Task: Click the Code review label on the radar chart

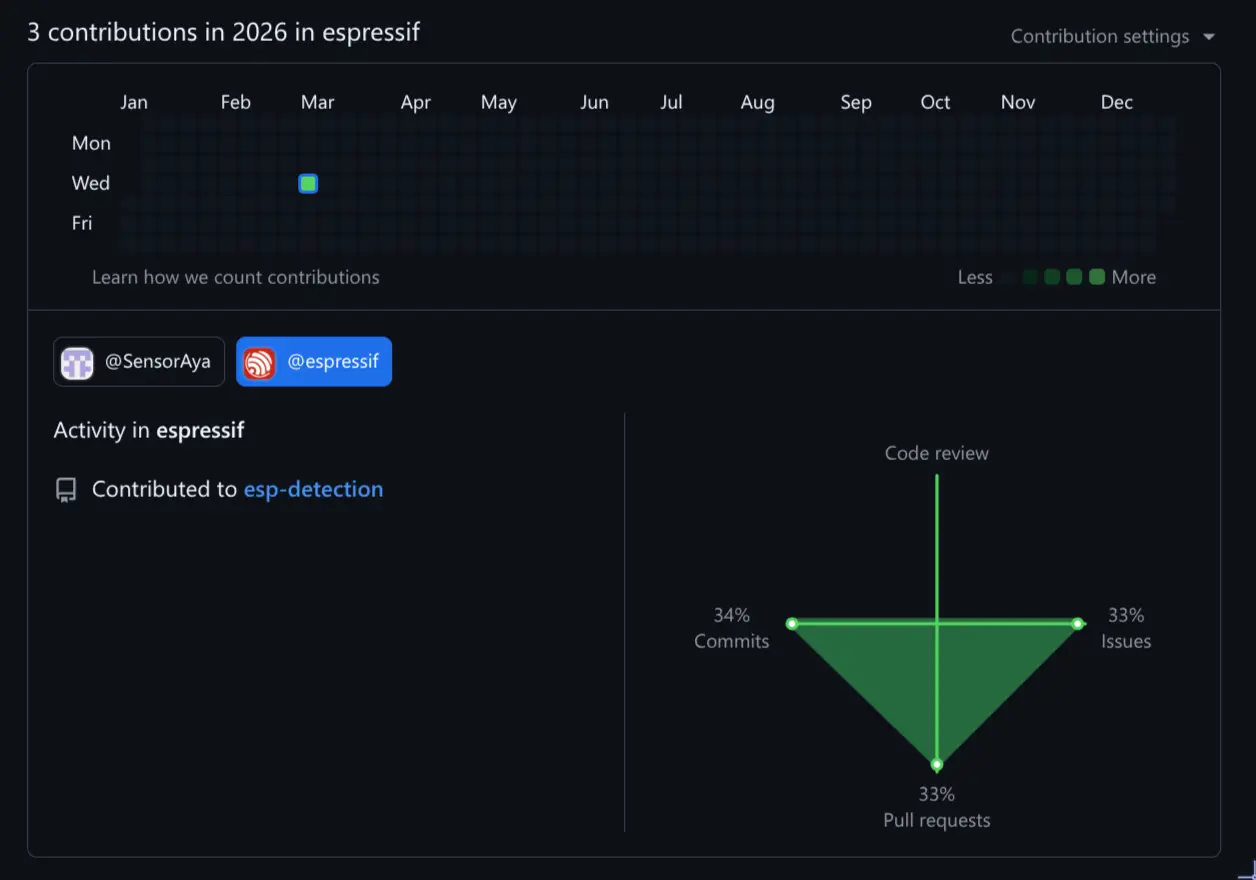Action: click(936, 453)
